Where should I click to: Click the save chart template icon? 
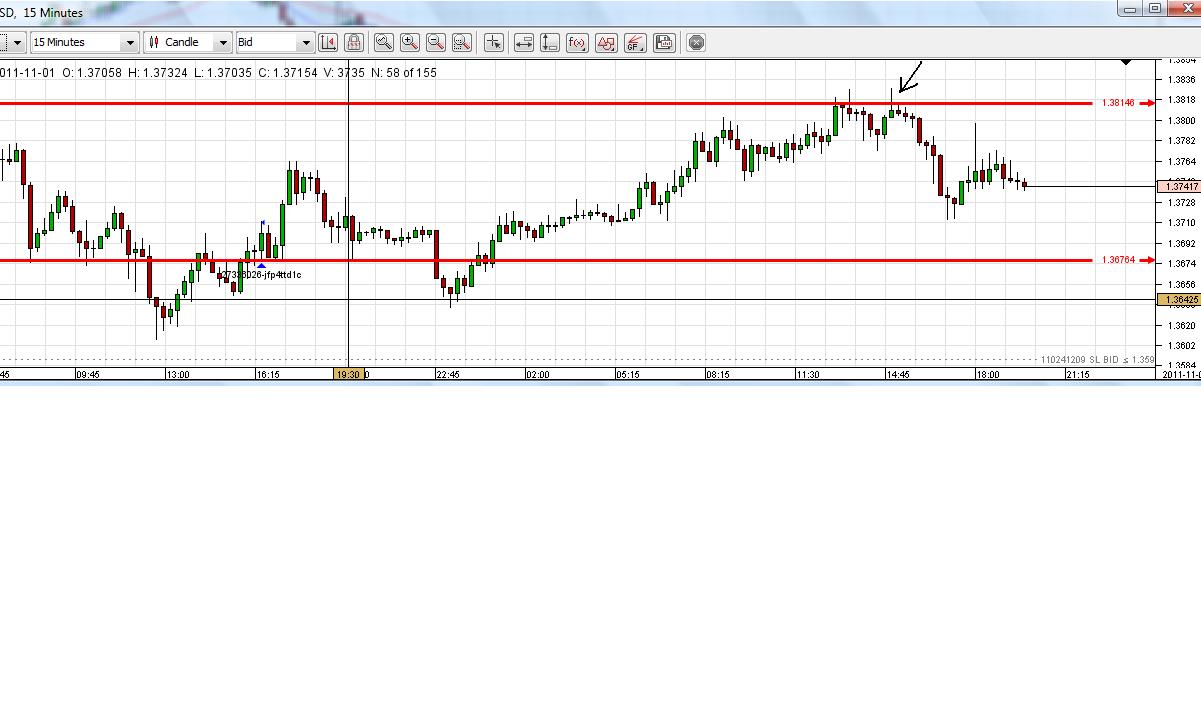tap(664, 42)
